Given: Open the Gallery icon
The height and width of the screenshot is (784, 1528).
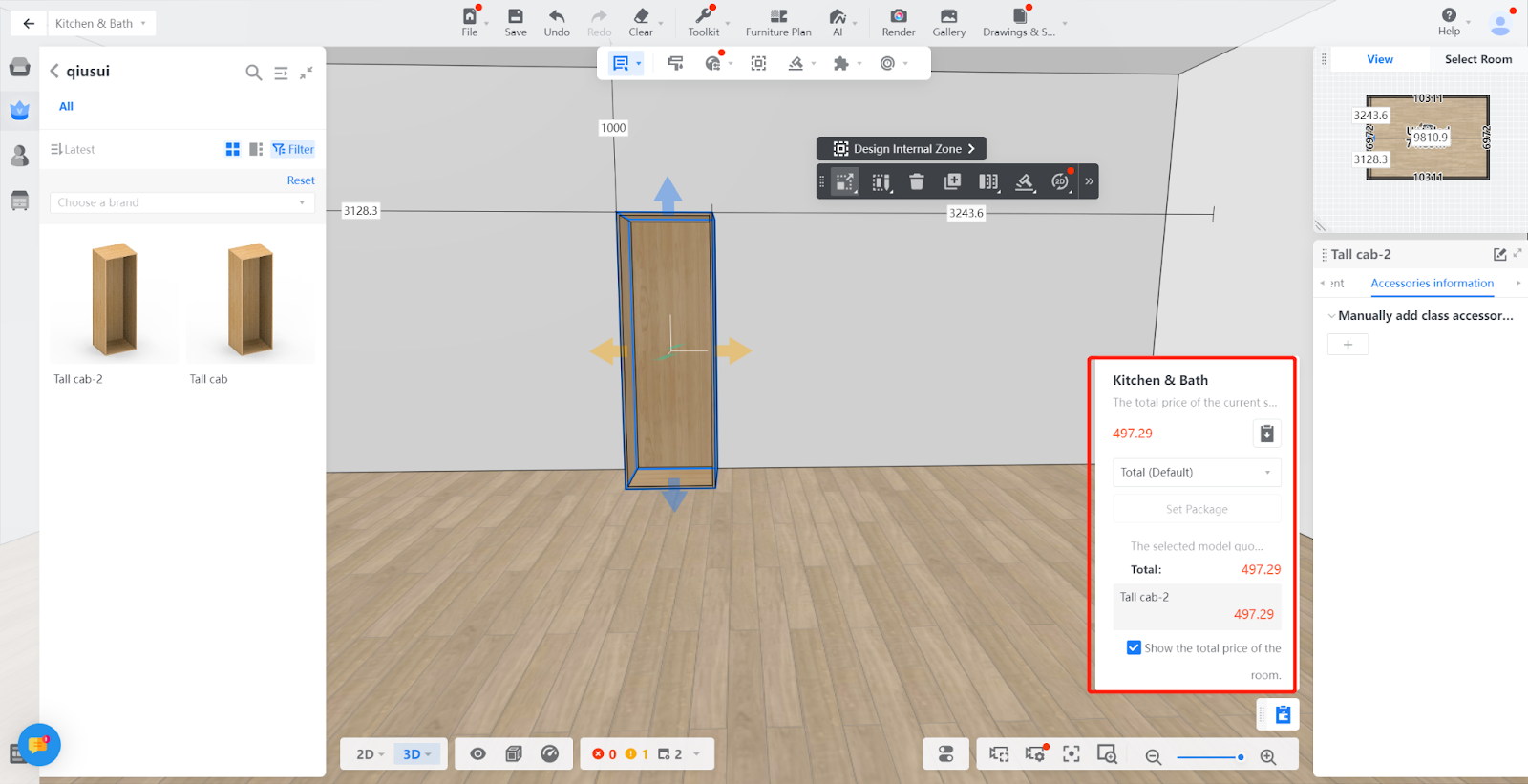Looking at the screenshot, I should coord(948,16).
